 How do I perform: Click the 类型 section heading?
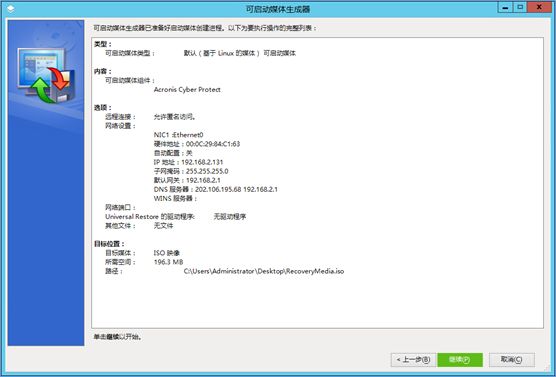click(x=103, y=44)
